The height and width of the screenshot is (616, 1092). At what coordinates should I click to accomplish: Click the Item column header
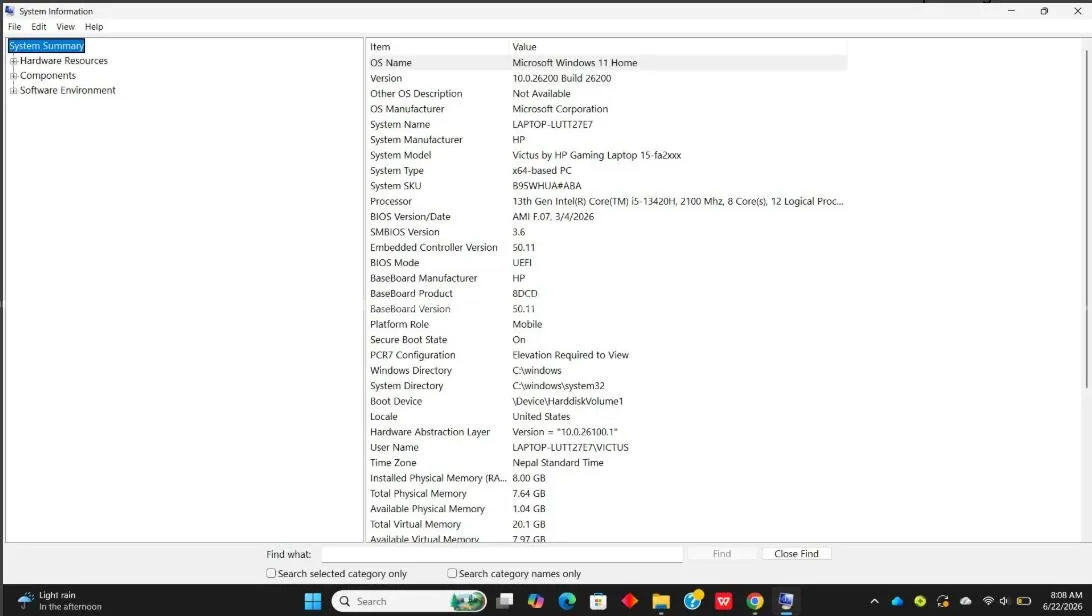(x=437, y=47)
